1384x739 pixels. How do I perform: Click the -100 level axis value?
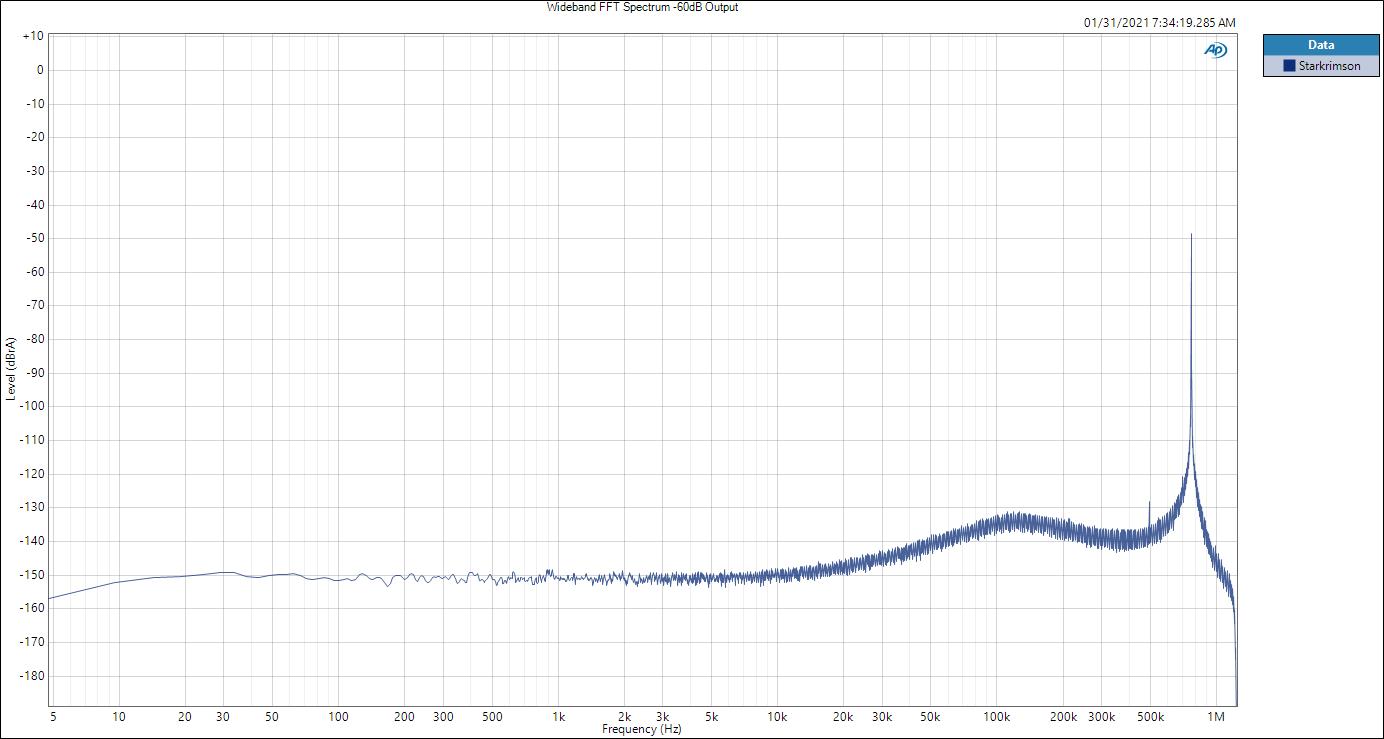pyautogui.click(x=30, y=406)
